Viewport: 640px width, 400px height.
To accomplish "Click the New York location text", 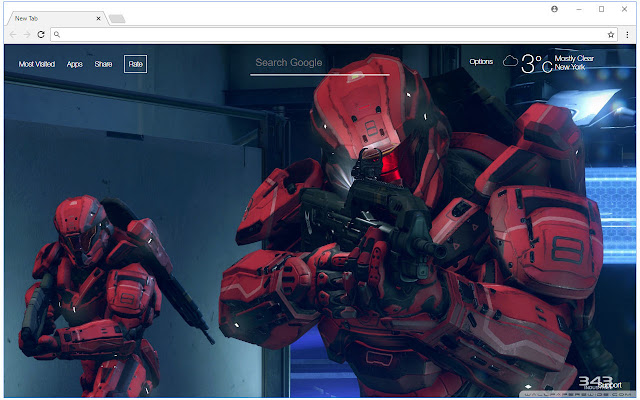I will click(x=570, y=67).
